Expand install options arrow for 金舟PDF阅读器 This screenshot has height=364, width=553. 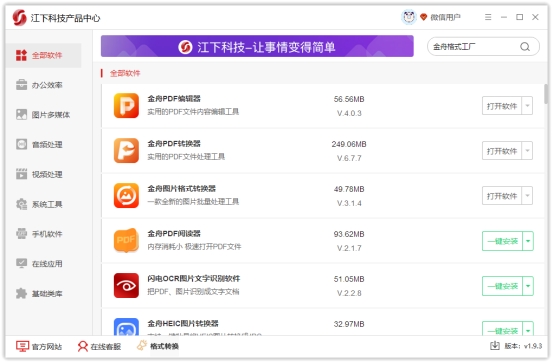click(x=528, y=241)
